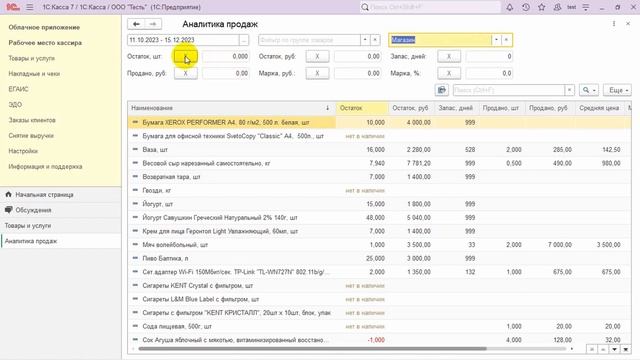Click the global search field in title bar
This screenshot has height=360, width=640.
430,7
